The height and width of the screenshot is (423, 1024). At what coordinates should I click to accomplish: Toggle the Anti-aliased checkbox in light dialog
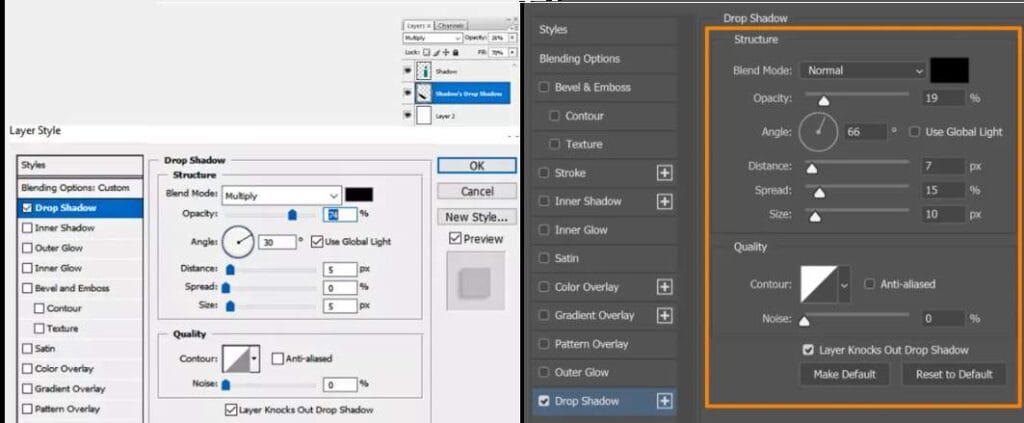(x=278, y=358)
